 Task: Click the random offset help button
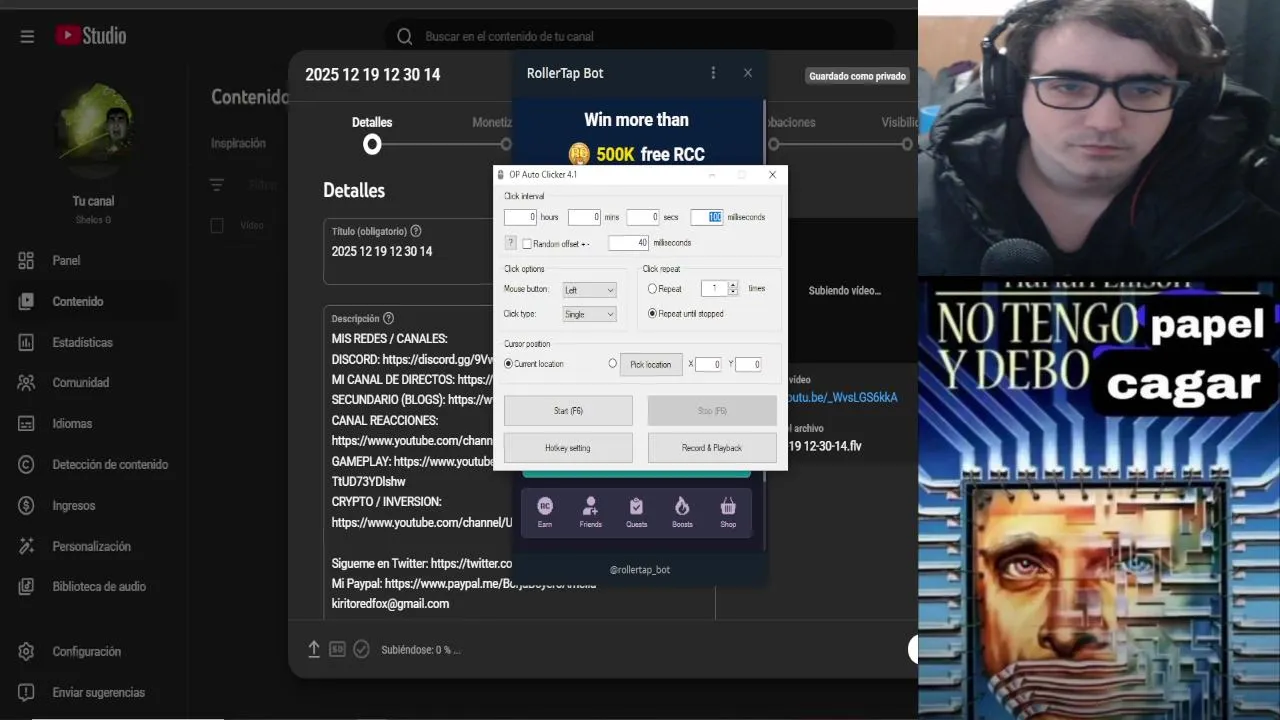point(510,243)
